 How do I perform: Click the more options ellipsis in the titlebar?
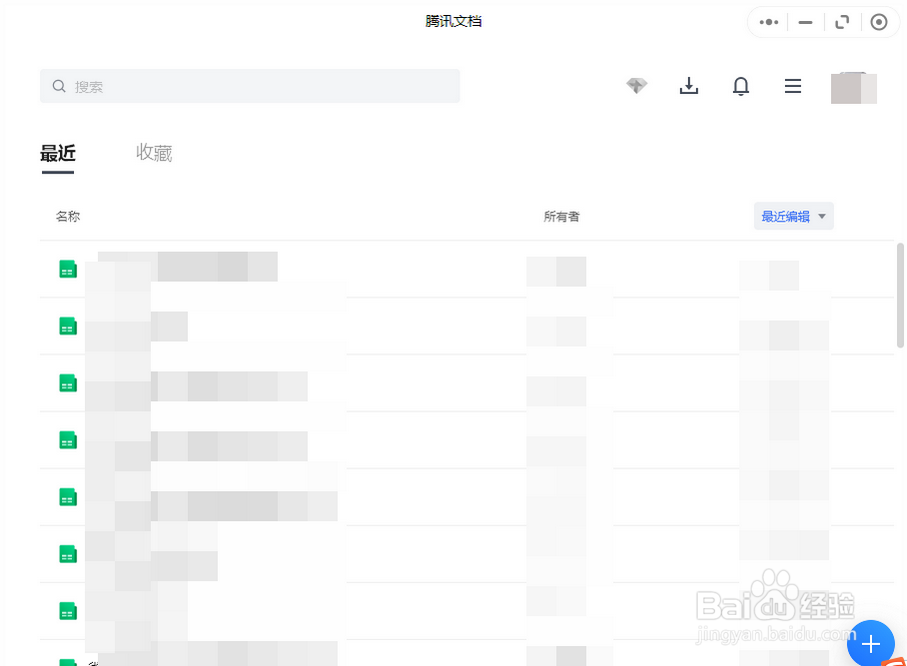tap(767, 21)
